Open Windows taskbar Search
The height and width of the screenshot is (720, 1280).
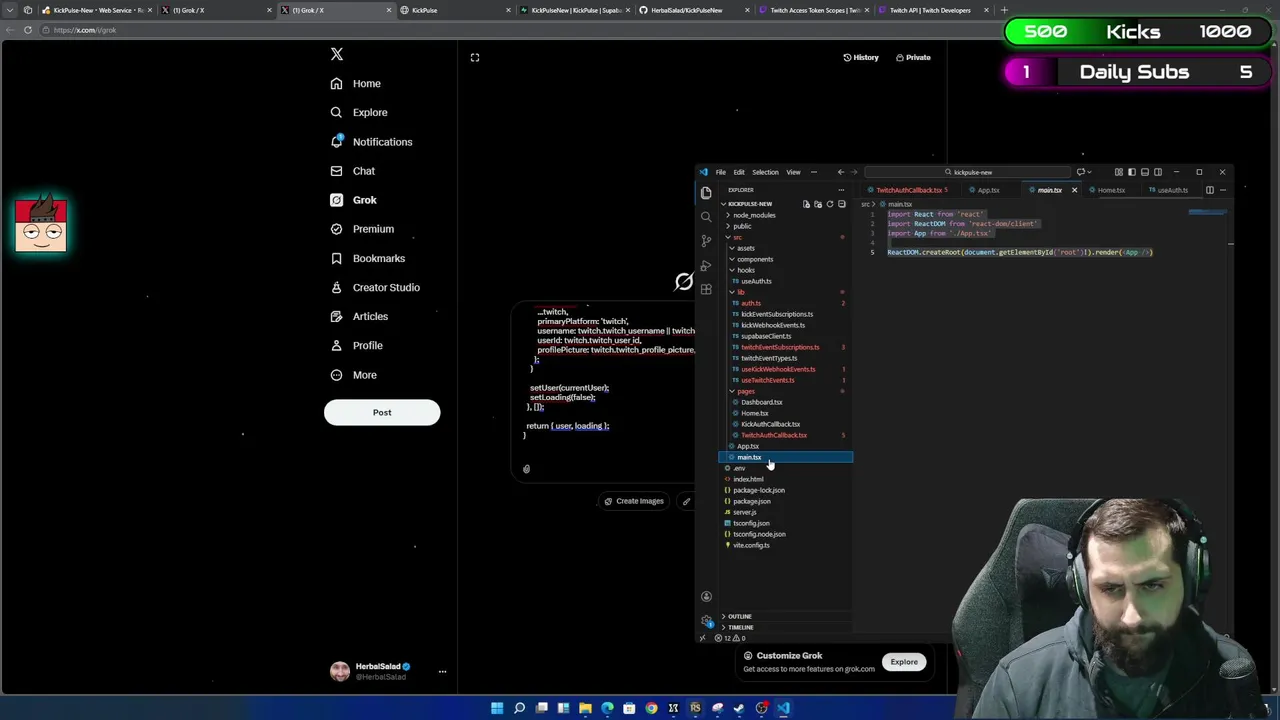(519, 708)
